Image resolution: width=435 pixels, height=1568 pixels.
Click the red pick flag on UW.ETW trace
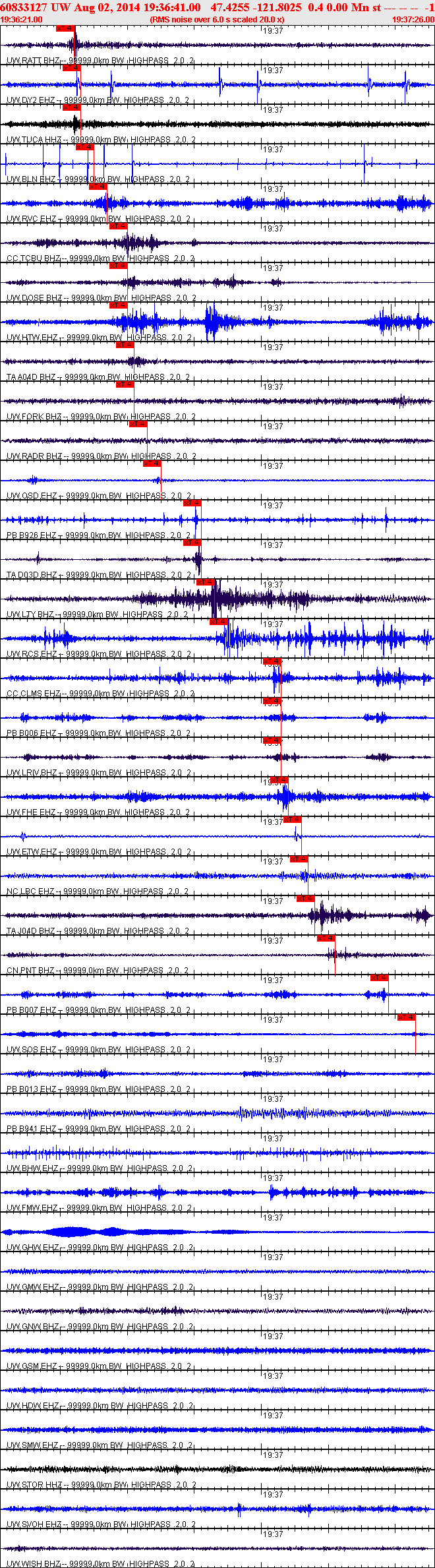[292, 820]
